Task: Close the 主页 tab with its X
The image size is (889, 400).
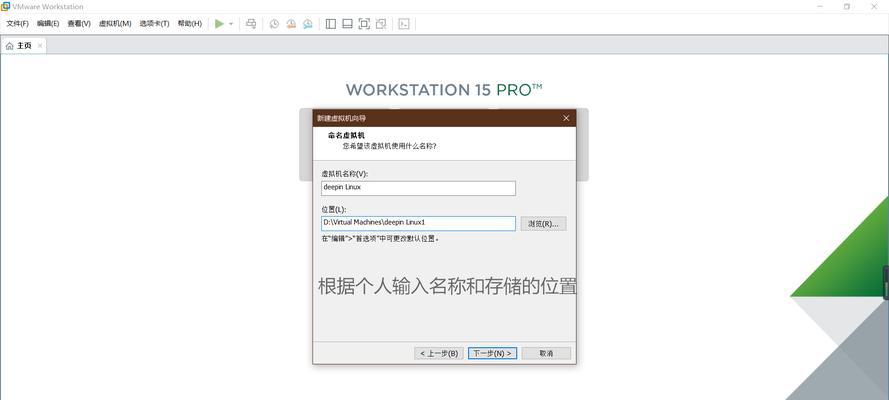Action: tap(40, 46)
